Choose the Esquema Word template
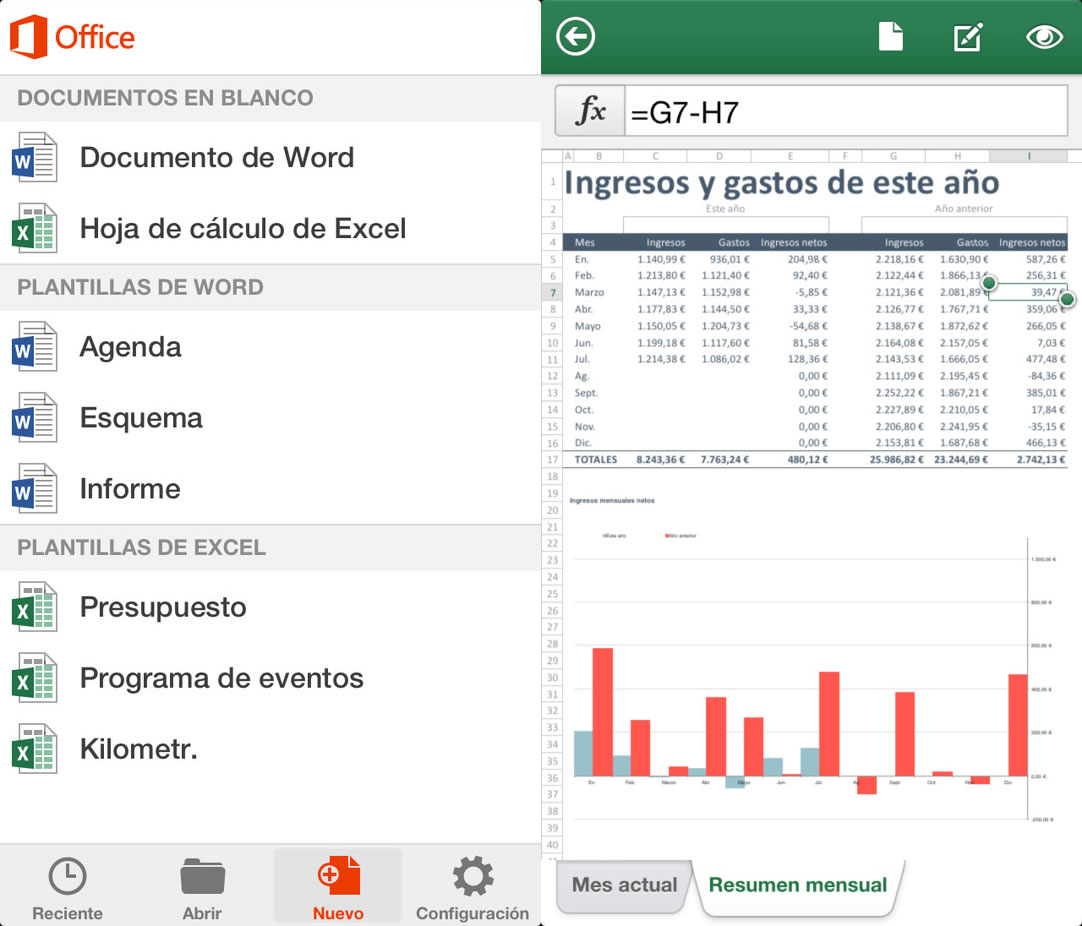Image resolution: width=1082 pixels, height=926 pixels. [x=270, y=417]
